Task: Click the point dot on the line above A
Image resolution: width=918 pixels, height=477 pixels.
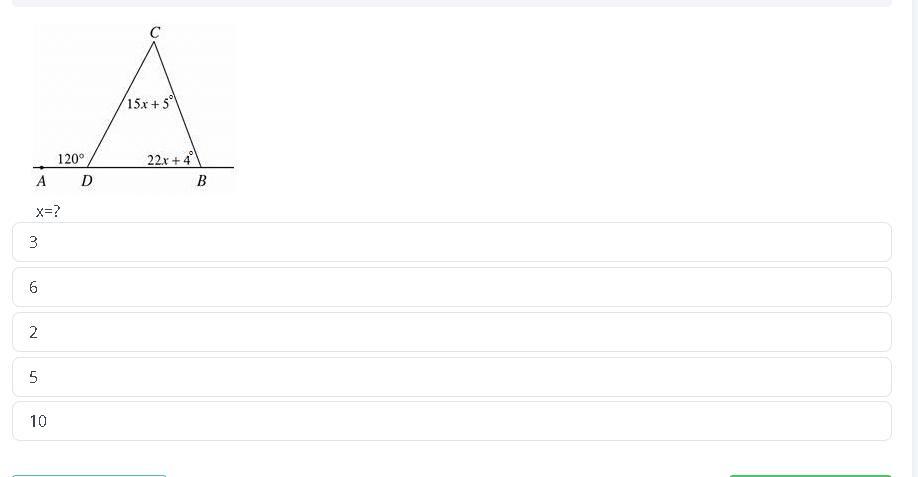Action: (x=41, y=167)
